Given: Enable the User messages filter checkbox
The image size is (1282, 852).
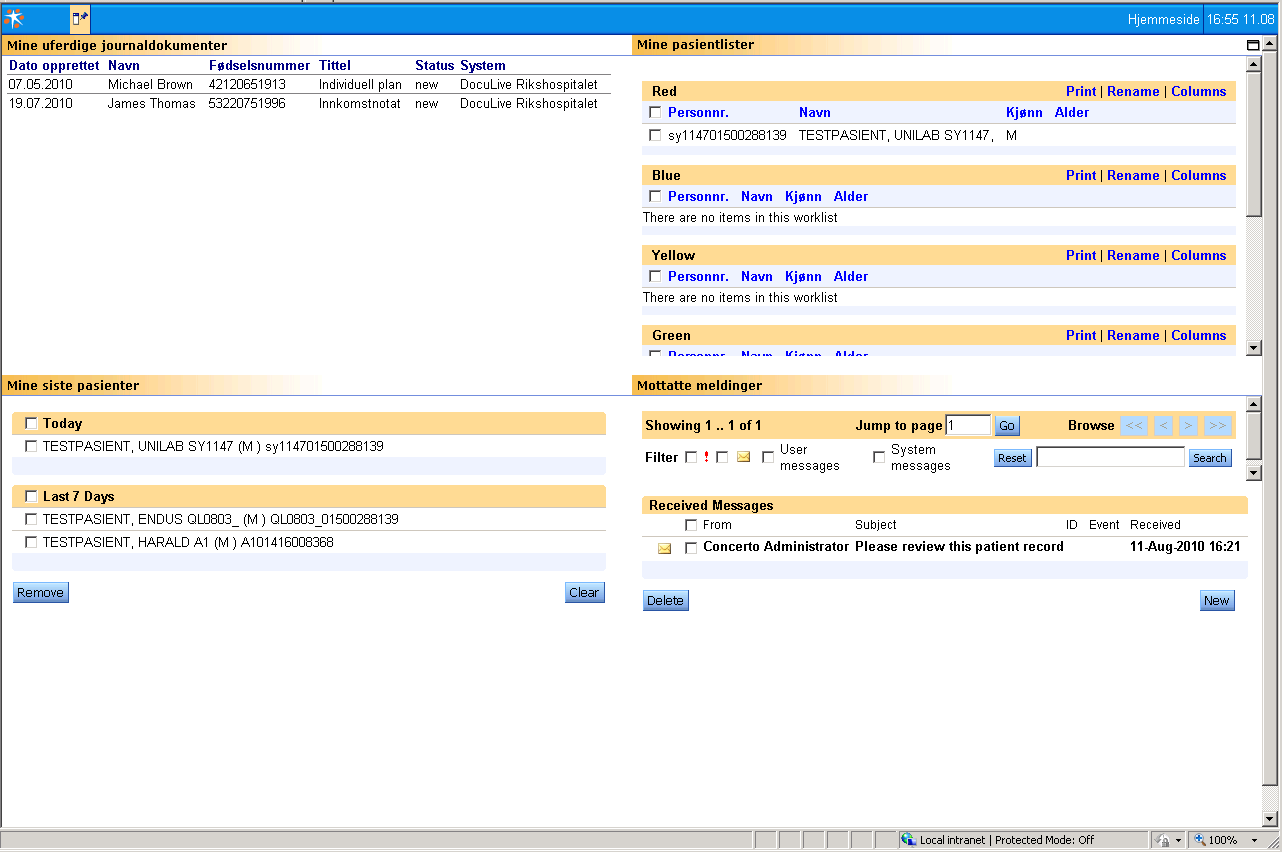Looking at the screenshot, I should pyautogui.click(x=768, y=457).
